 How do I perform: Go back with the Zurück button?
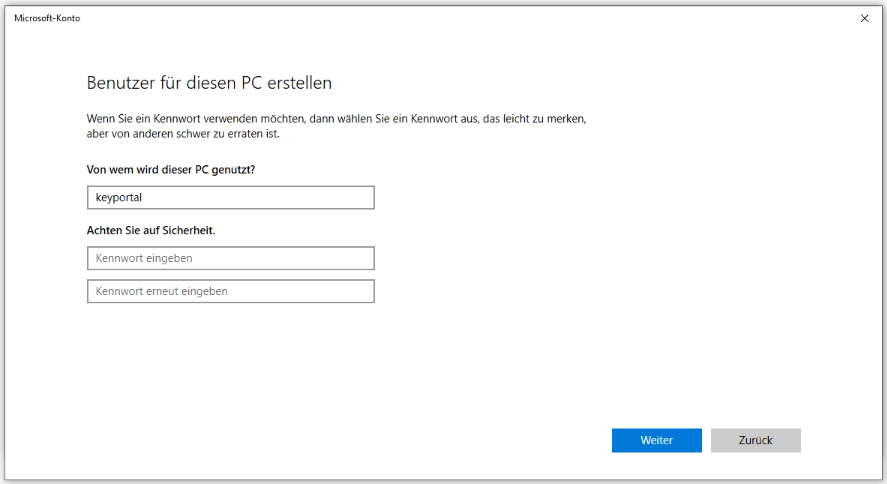tap(755, 440)
